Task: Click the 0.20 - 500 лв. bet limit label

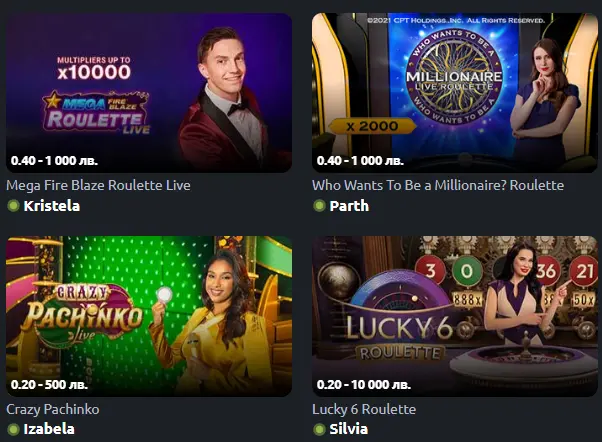Action: pyautogui.click(x=49, y=384)
